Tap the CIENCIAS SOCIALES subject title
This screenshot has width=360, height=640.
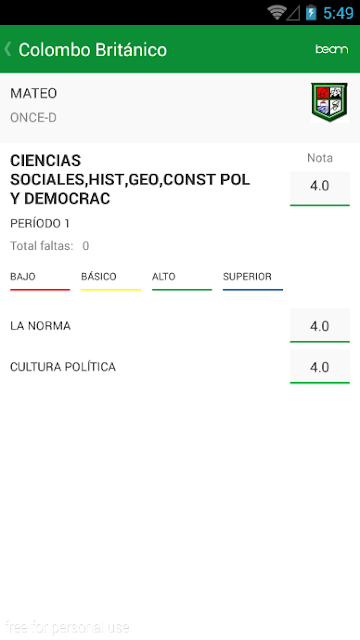(130, 180)
